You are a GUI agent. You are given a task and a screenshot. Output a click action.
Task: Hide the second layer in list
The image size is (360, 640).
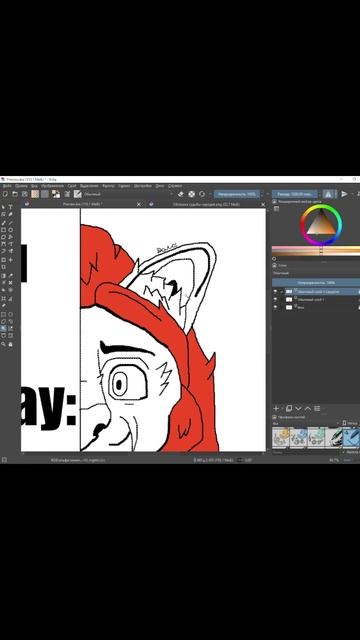tap(275, 300)
